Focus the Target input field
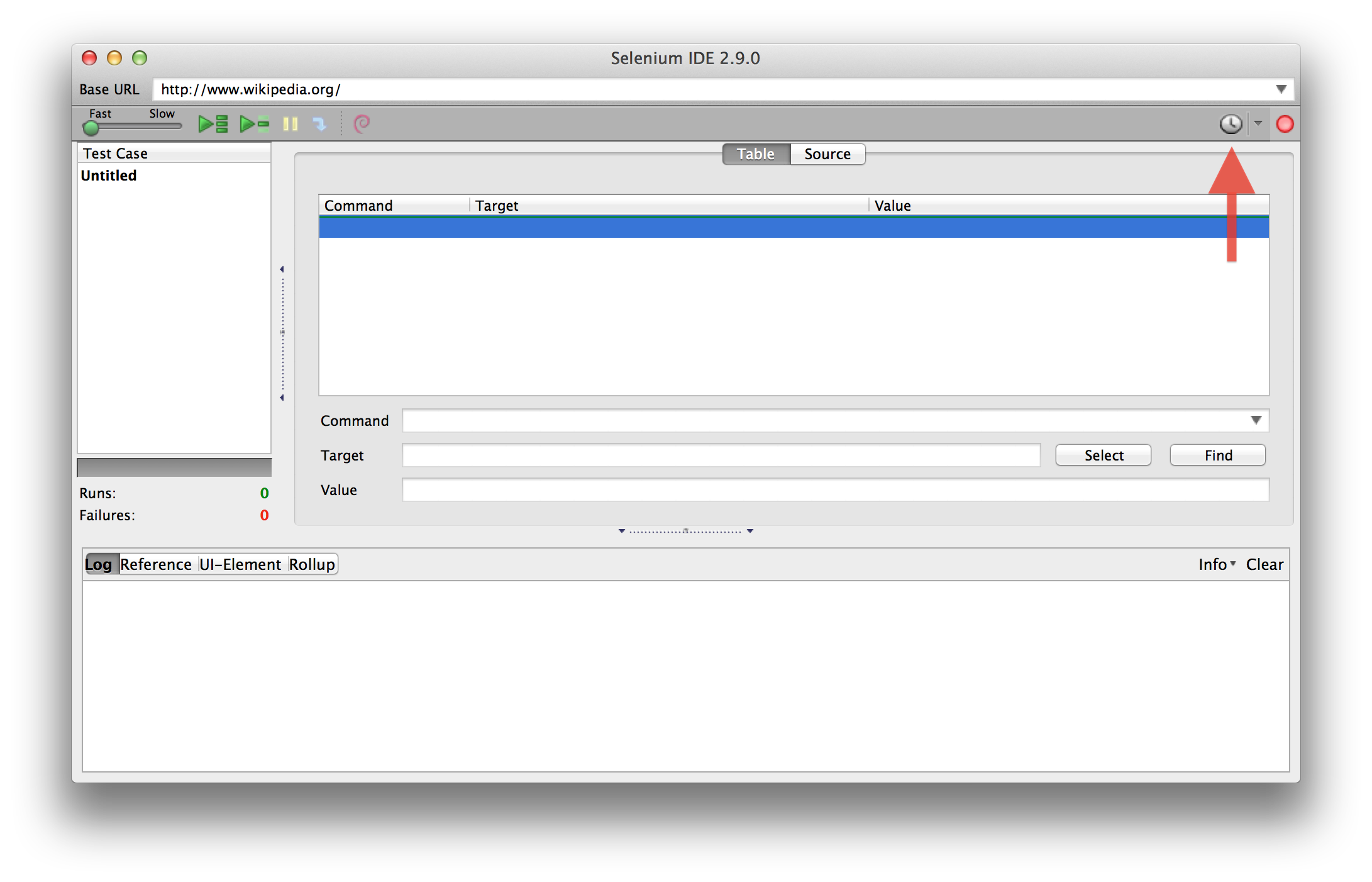 coord(721,455)
